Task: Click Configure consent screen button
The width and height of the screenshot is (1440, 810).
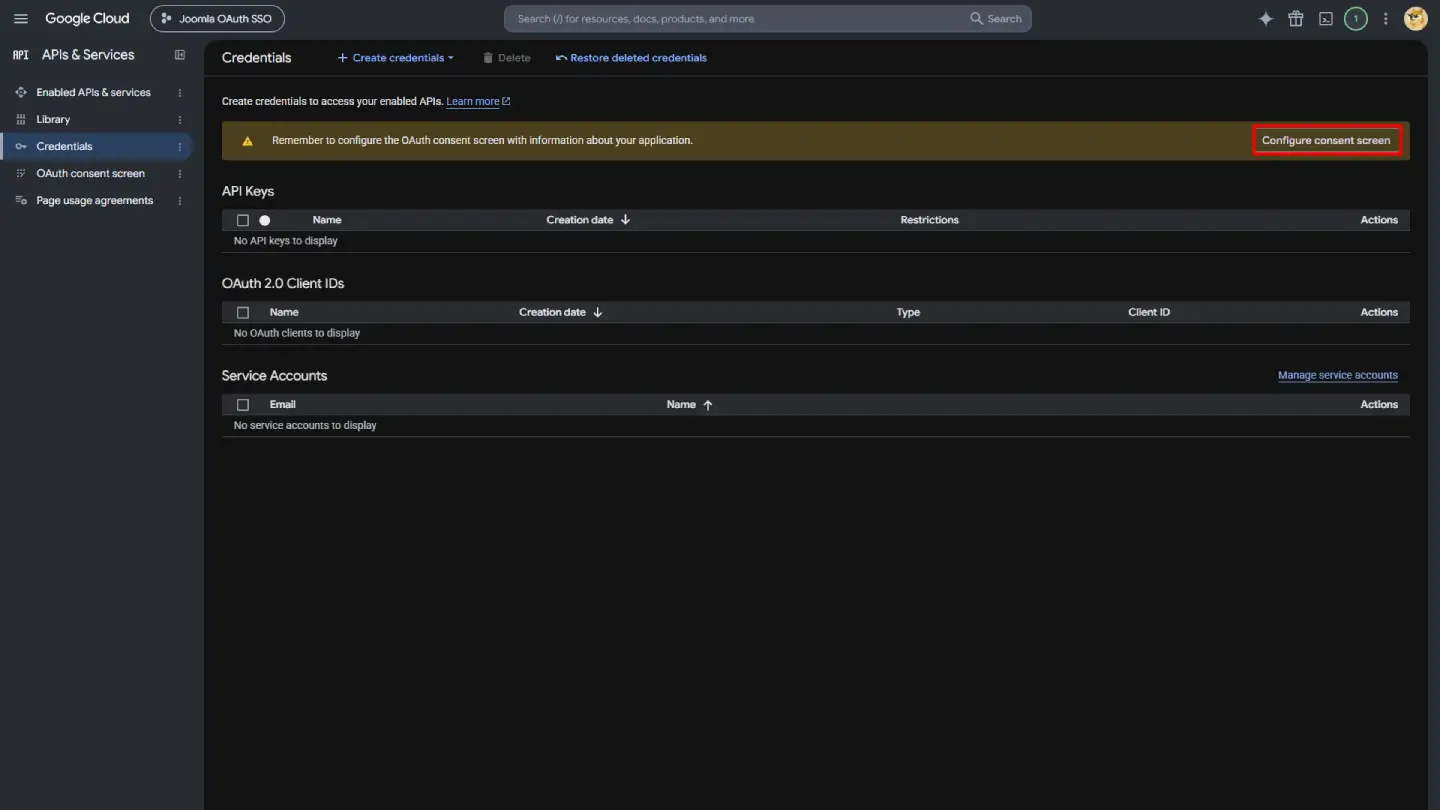Action: click(x=1326, y=141)
